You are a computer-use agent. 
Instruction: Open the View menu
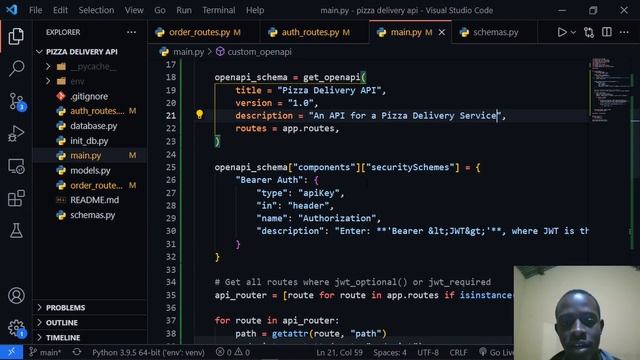click(134, 10)
